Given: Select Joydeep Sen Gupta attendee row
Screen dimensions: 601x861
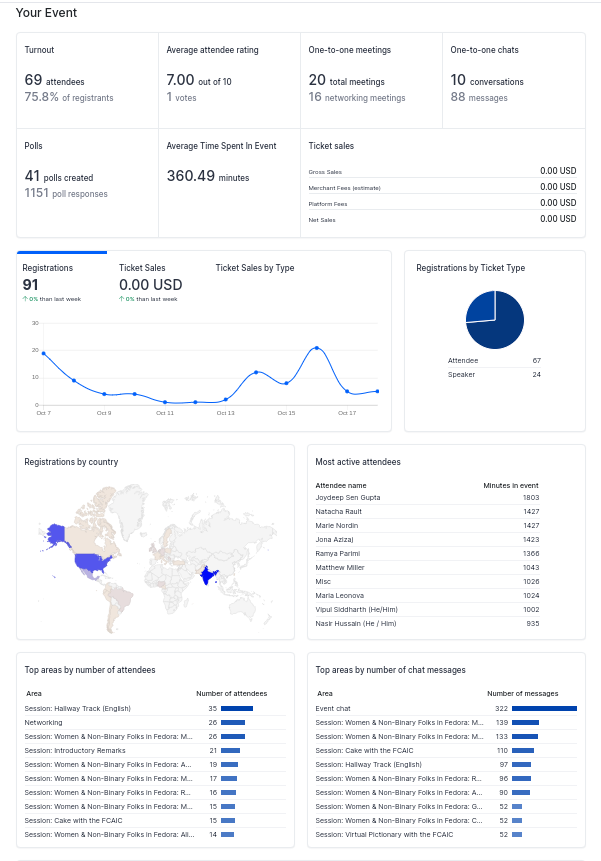Looking at the screenshot, I should [x=427, y=497].
